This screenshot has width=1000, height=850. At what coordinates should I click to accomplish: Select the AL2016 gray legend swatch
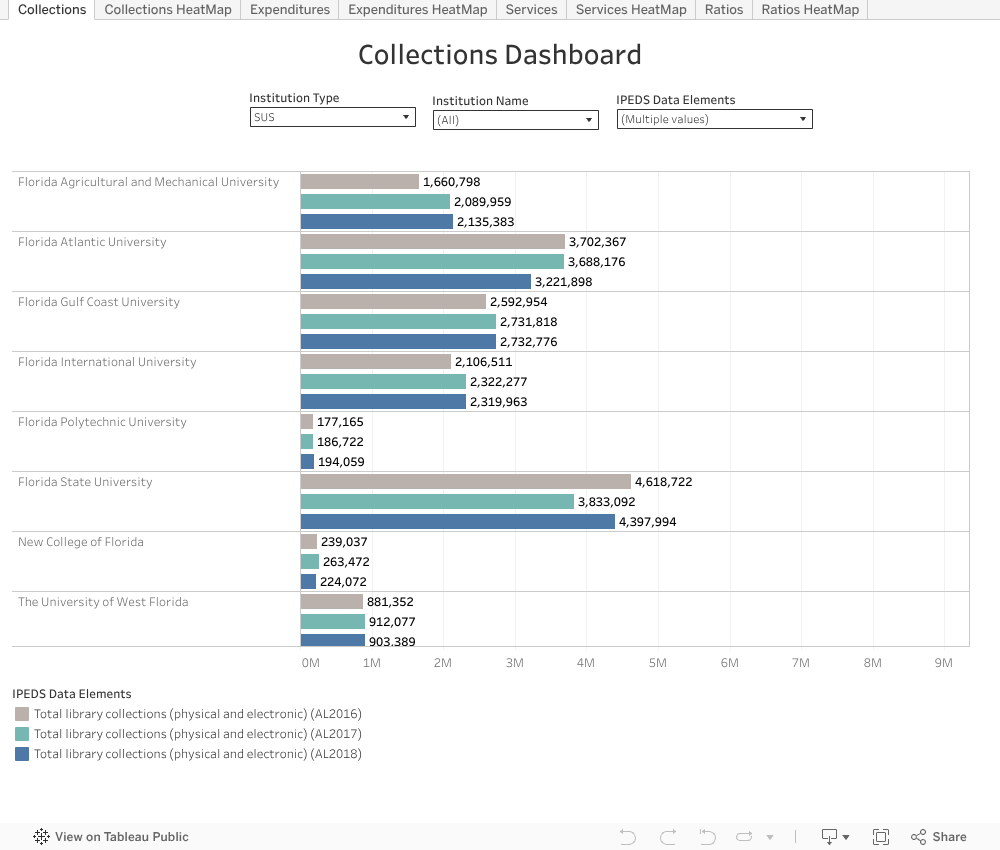coord(22,714)
